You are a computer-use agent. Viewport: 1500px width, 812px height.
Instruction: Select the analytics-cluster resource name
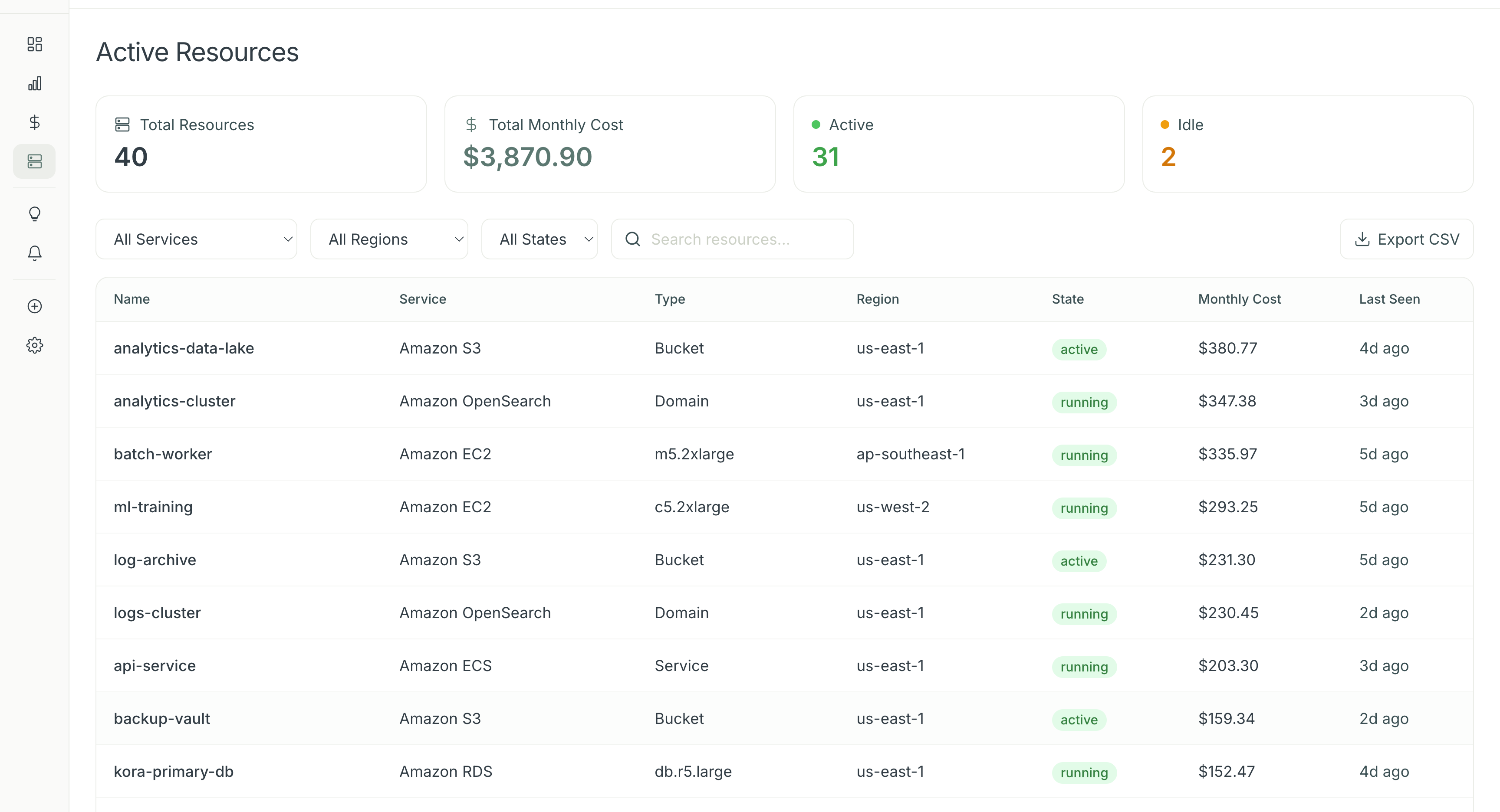[x=174, y=401]
